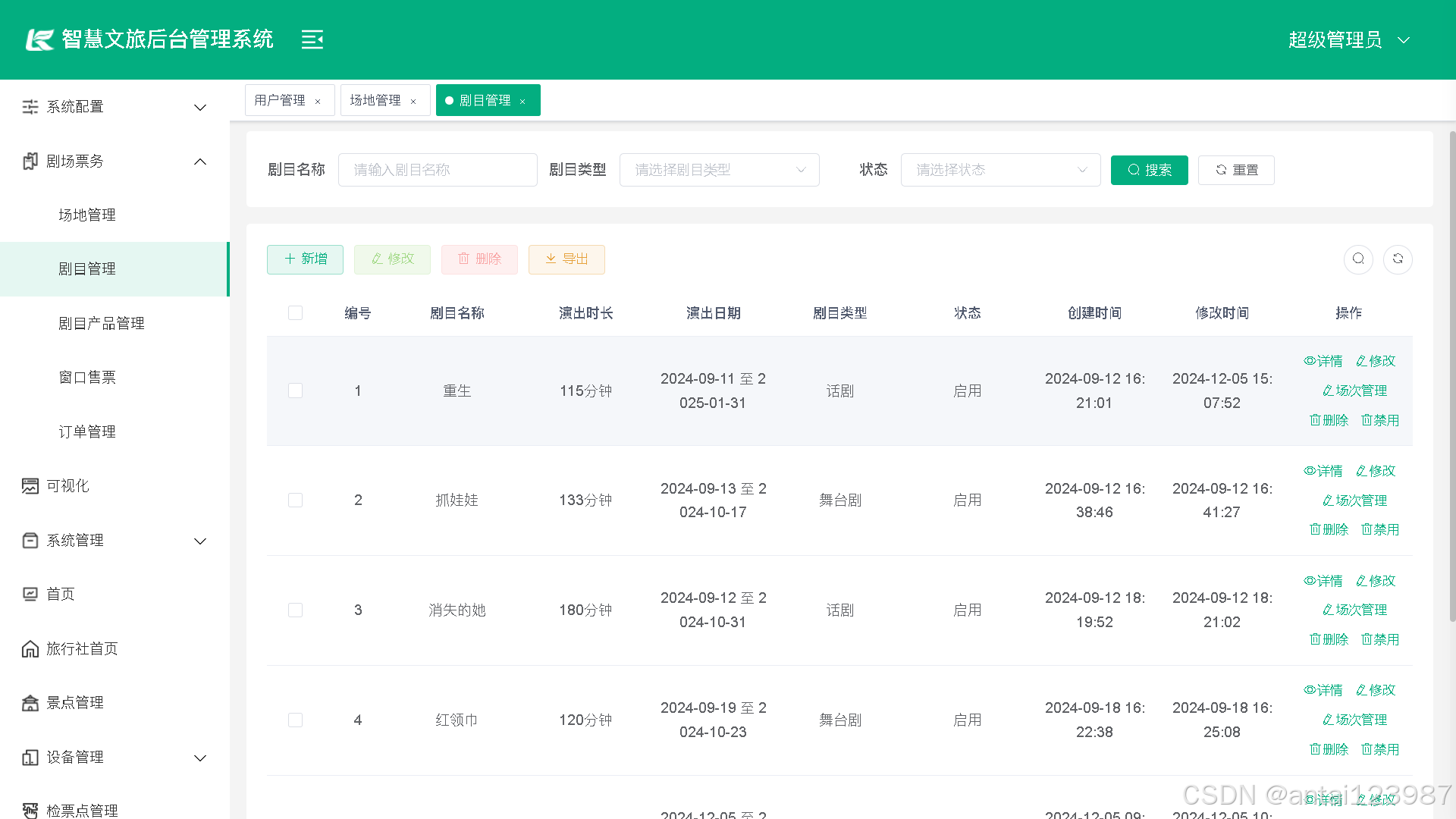This screenshot has height=819, width=1456.
Task: Check the checkbox for row 抓娃娃
Action: click(x=295, y=500)
